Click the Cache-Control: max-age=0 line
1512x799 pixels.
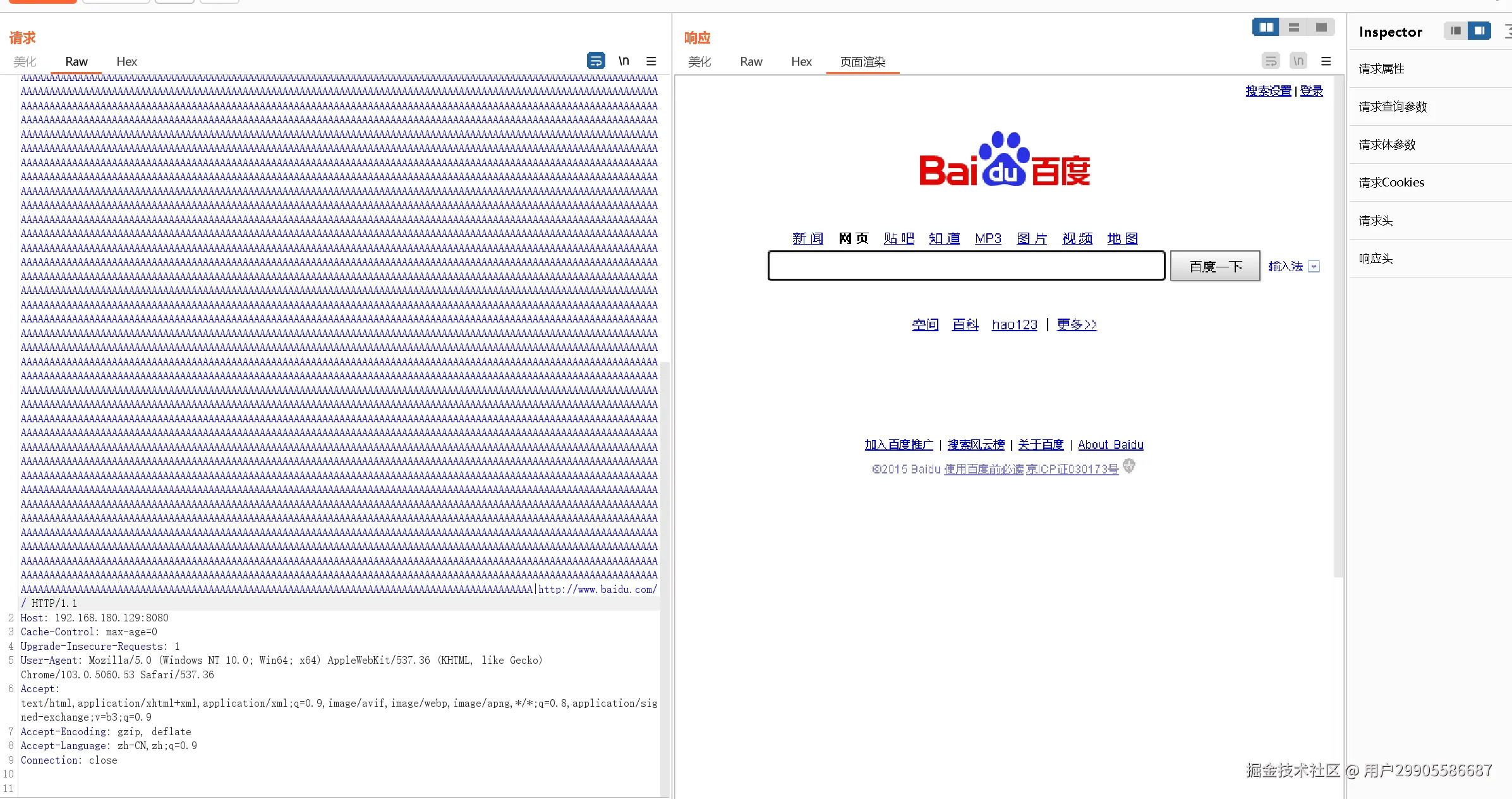point(89,631)
